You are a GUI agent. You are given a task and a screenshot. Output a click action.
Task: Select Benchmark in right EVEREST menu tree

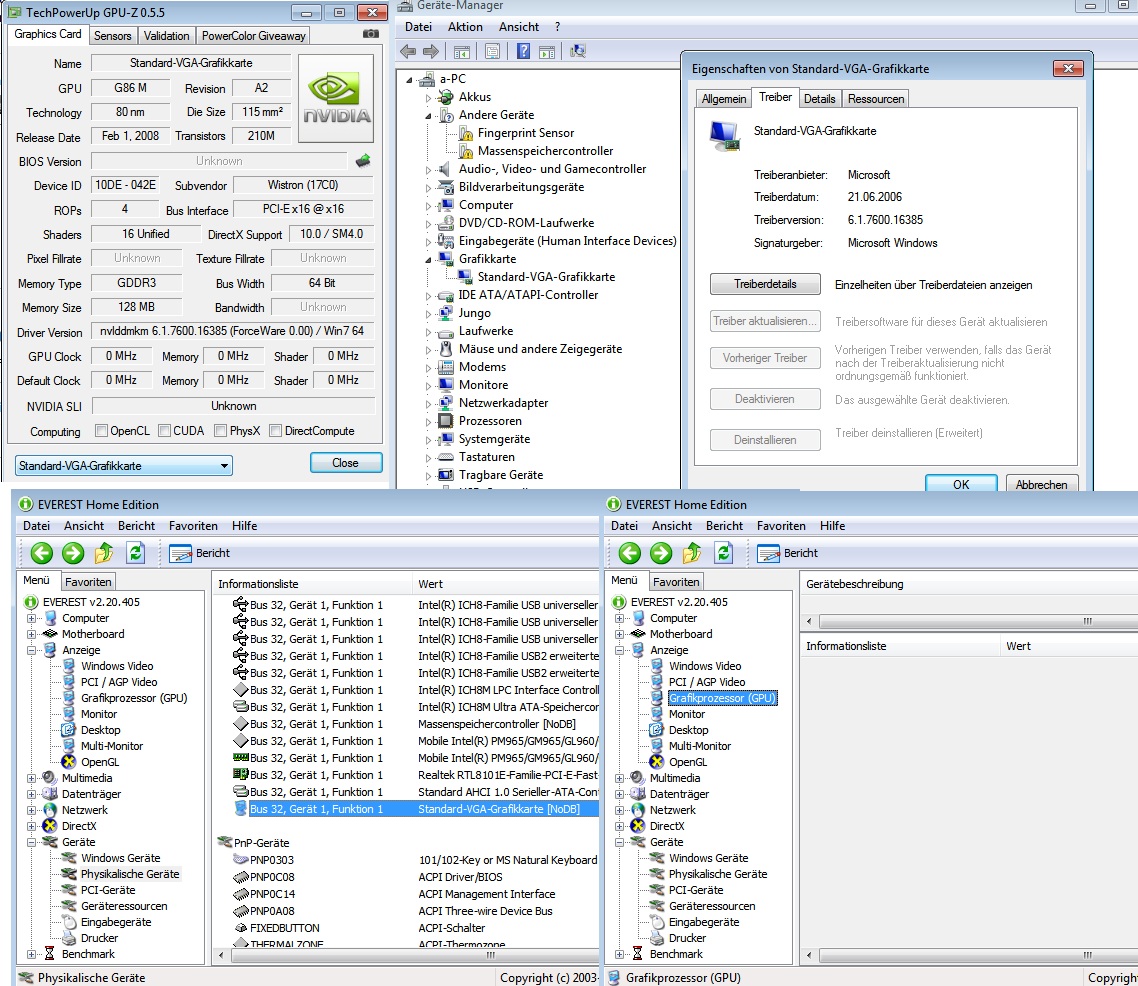coord(676,954)
